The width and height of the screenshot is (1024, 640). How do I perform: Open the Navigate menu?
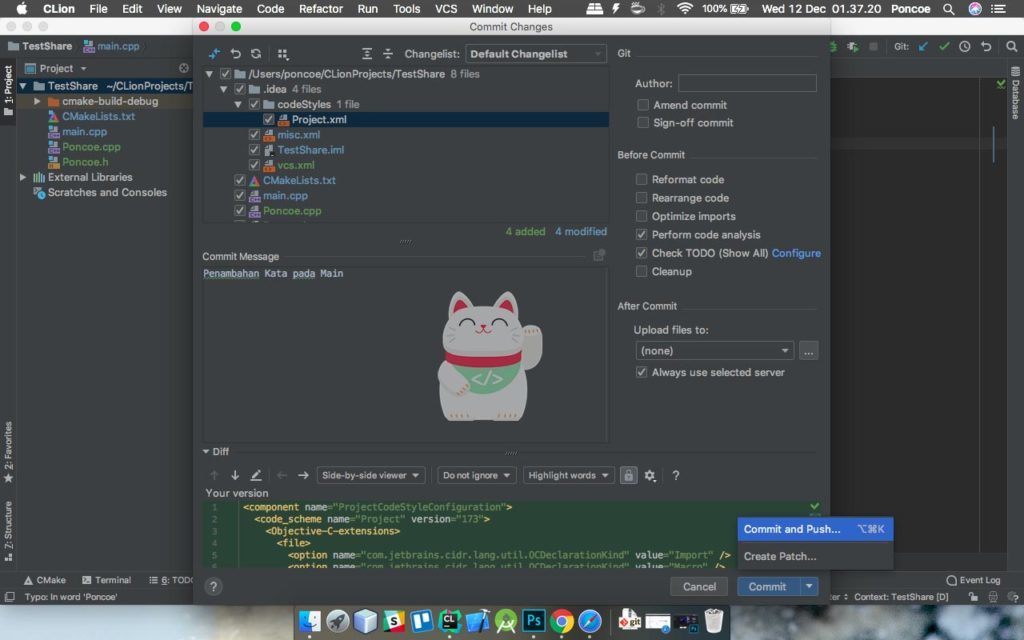pyautogui.click(x=219, y=8)
